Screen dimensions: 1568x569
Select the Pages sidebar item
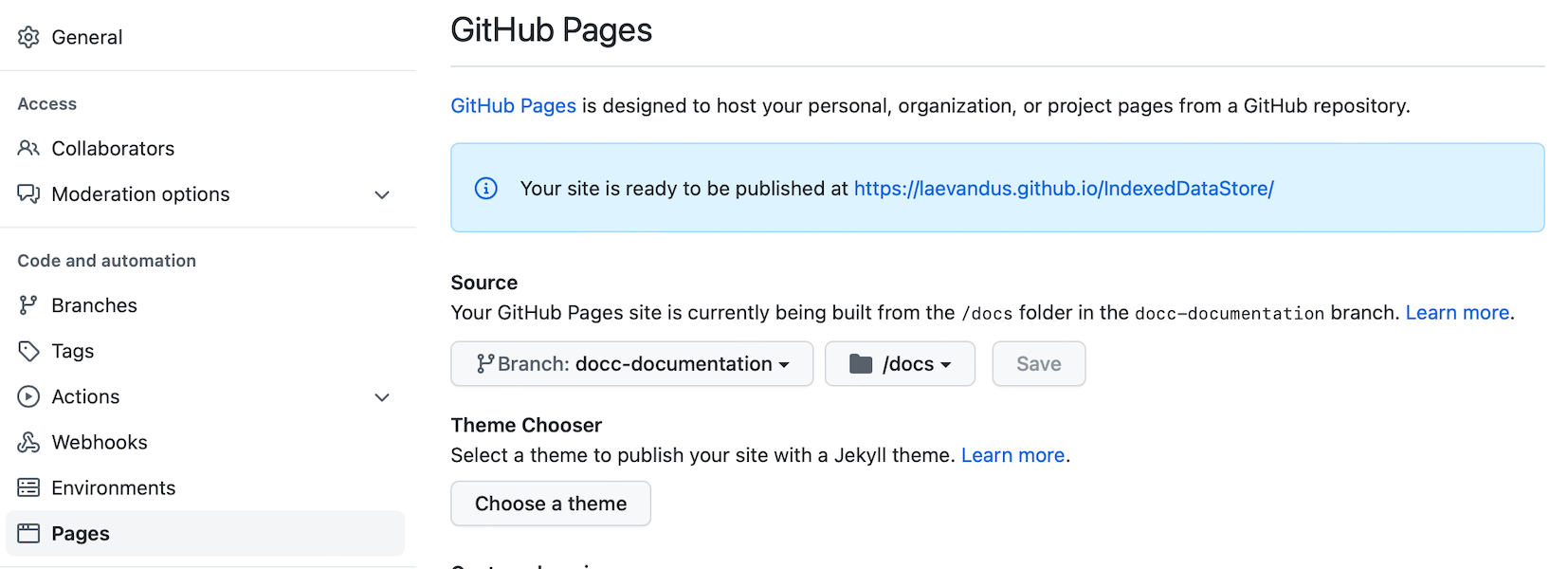[205, 533]
